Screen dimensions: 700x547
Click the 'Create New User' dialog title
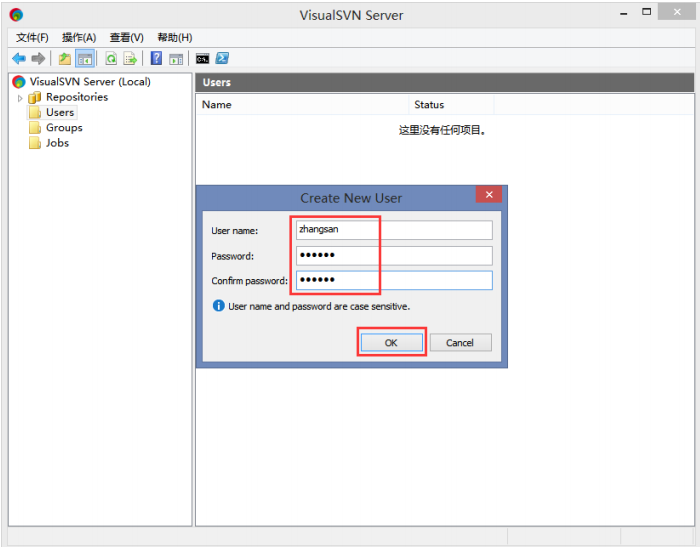click(x=351, y=198)
